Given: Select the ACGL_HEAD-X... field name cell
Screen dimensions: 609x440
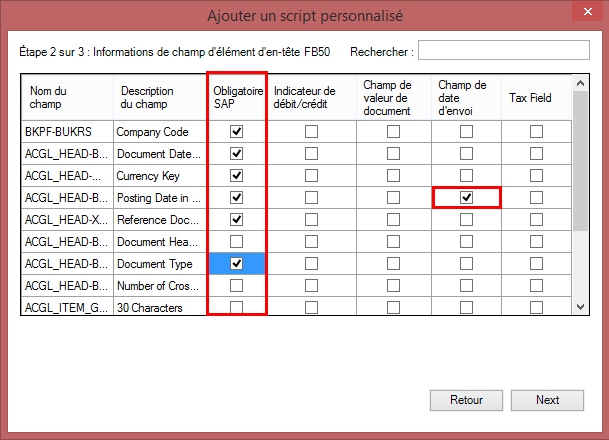Looking at the screenshot, I should pos(67,220).
